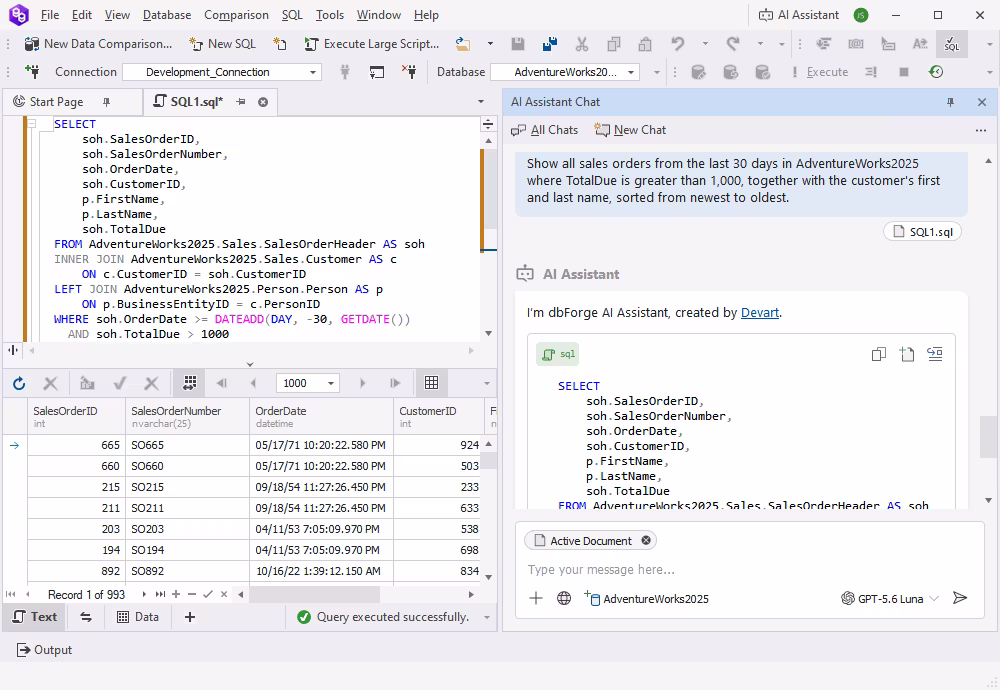The image size is (1000, 690).
Task: Copy the AI-generated SQL code
Action: click(879, 354)
